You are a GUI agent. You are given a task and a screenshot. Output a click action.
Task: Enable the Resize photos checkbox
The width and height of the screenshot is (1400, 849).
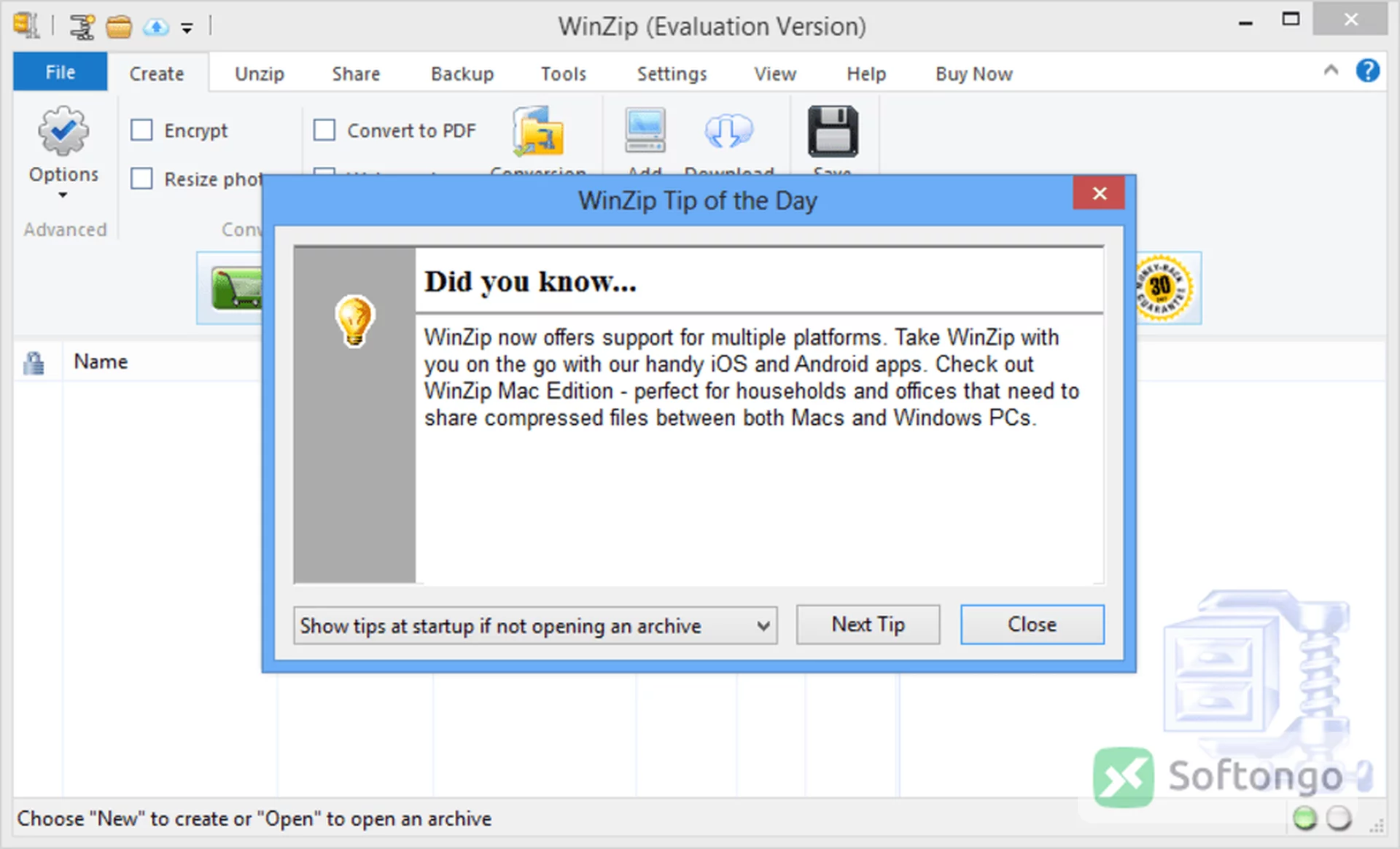pos(141,179)
